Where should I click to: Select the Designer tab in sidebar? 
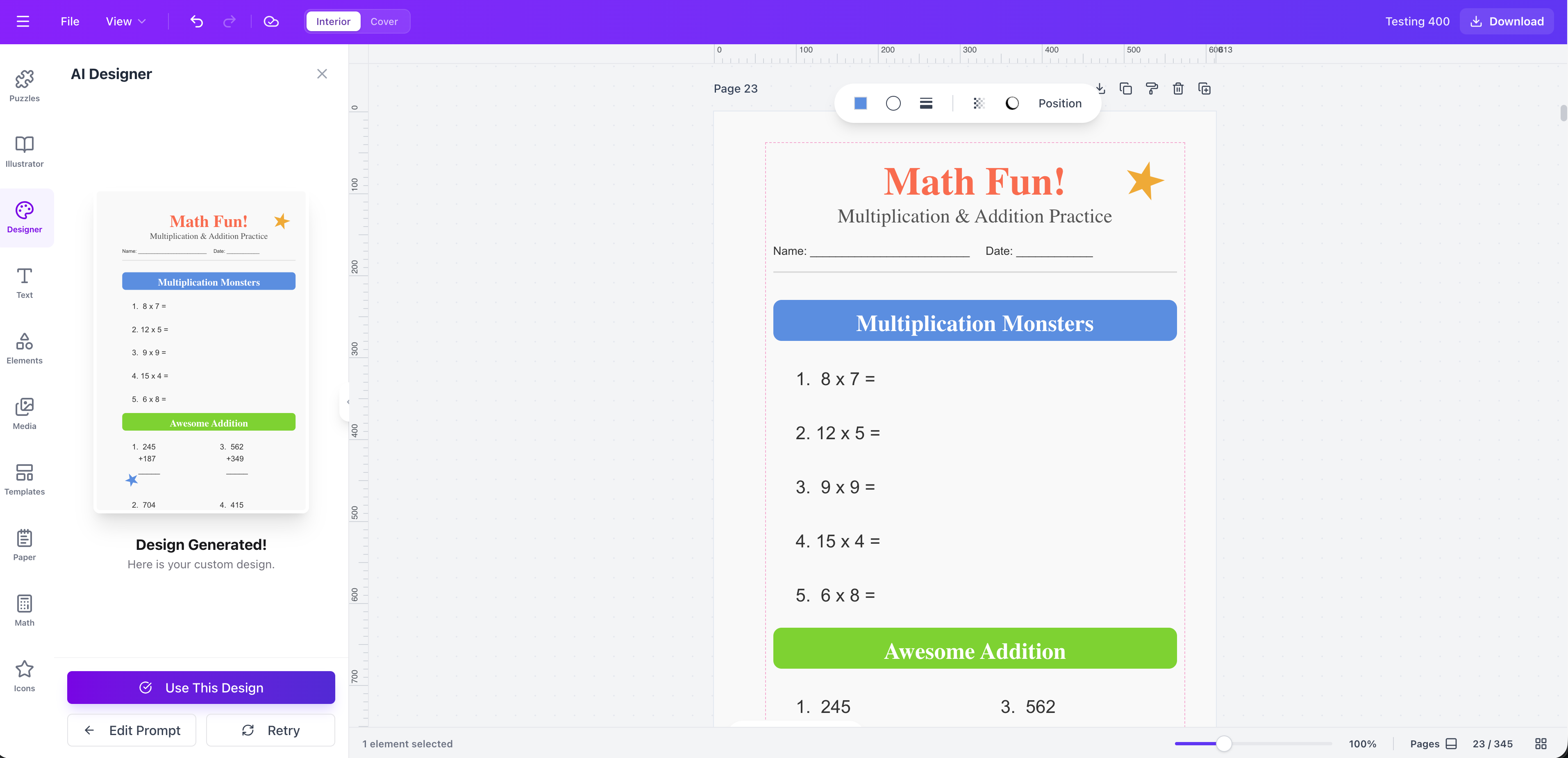24,217
